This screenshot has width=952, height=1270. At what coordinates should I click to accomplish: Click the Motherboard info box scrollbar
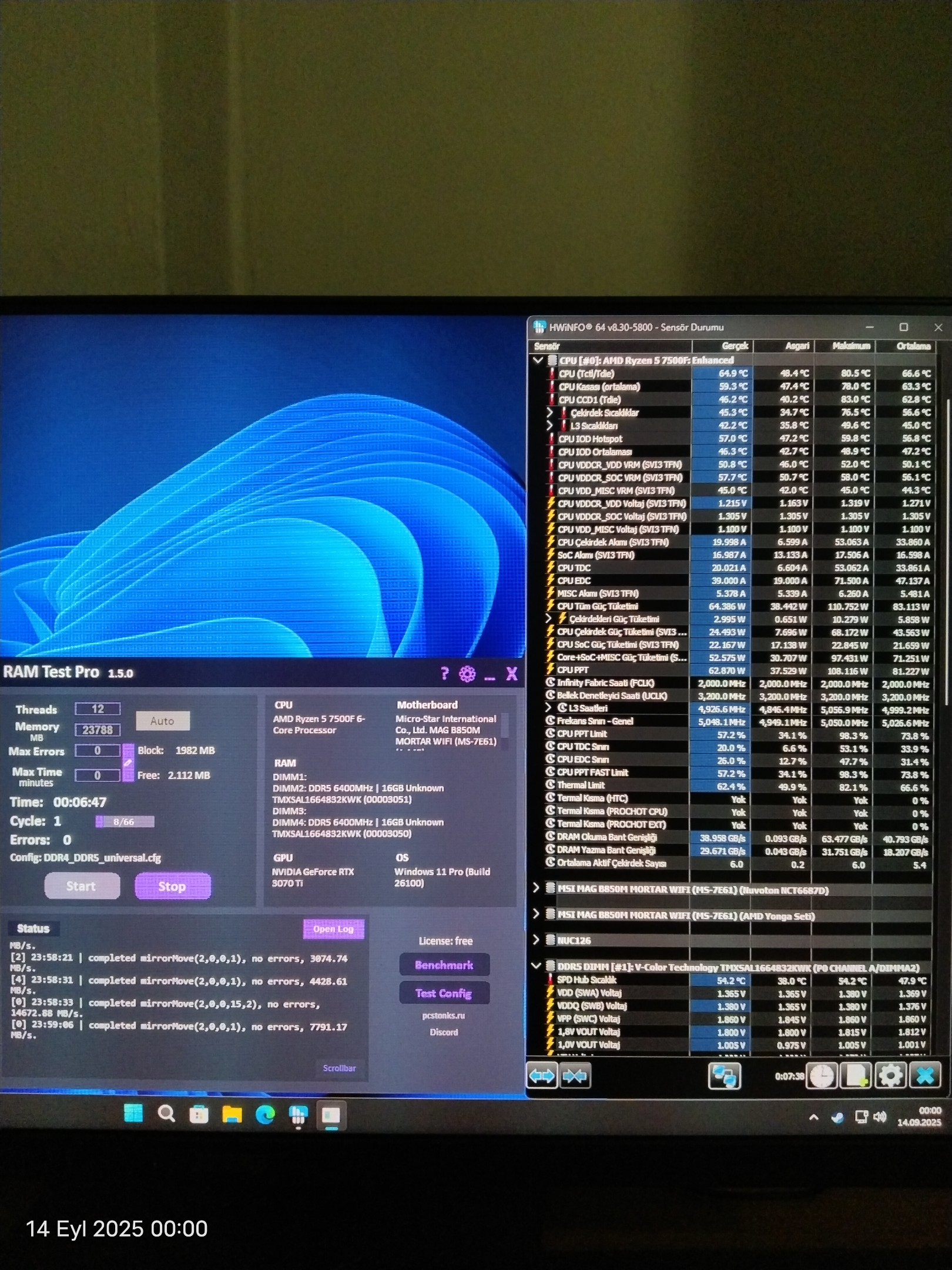click(505, 726)
